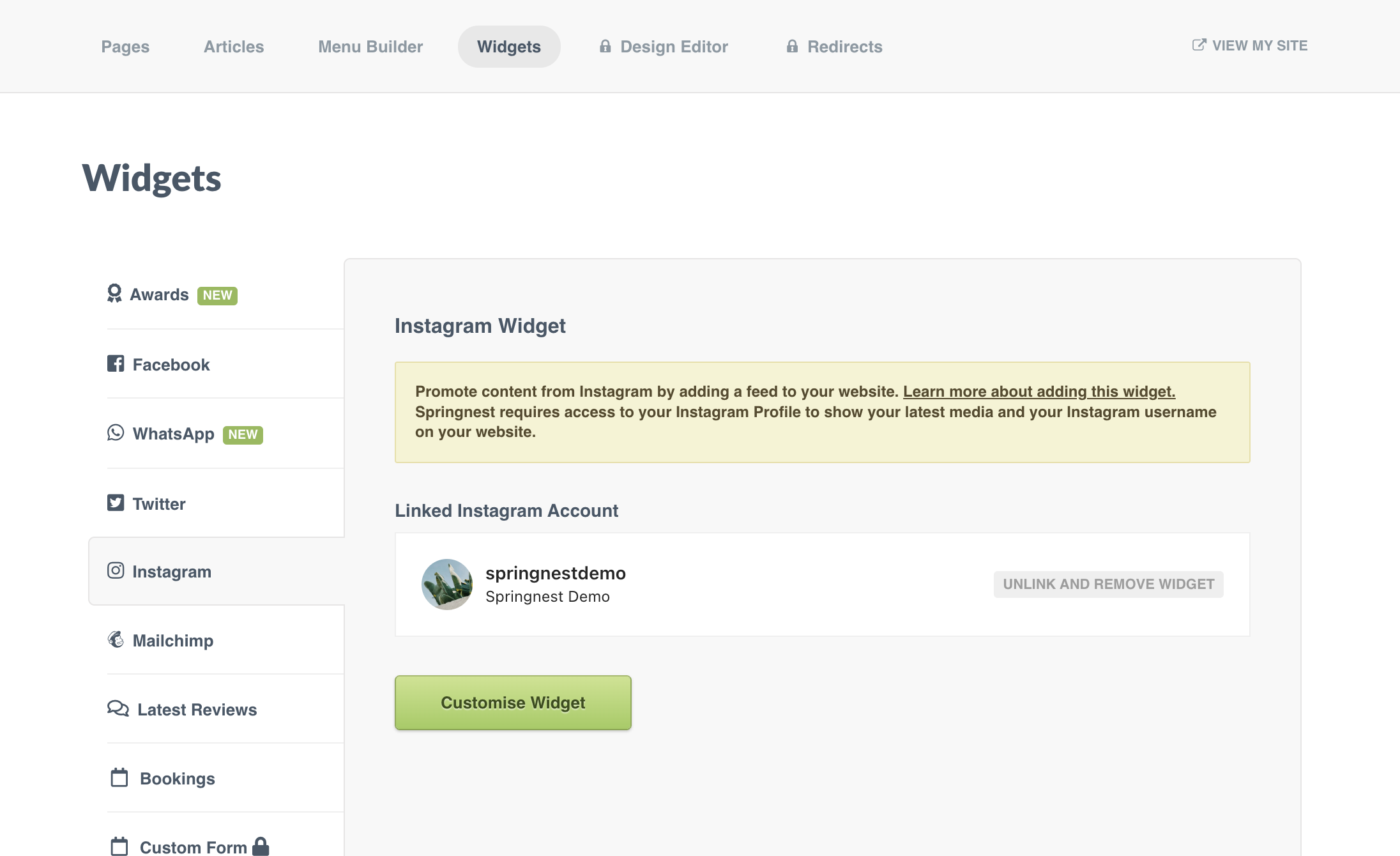Click the Bookings calendar icon

click(119, 777)
